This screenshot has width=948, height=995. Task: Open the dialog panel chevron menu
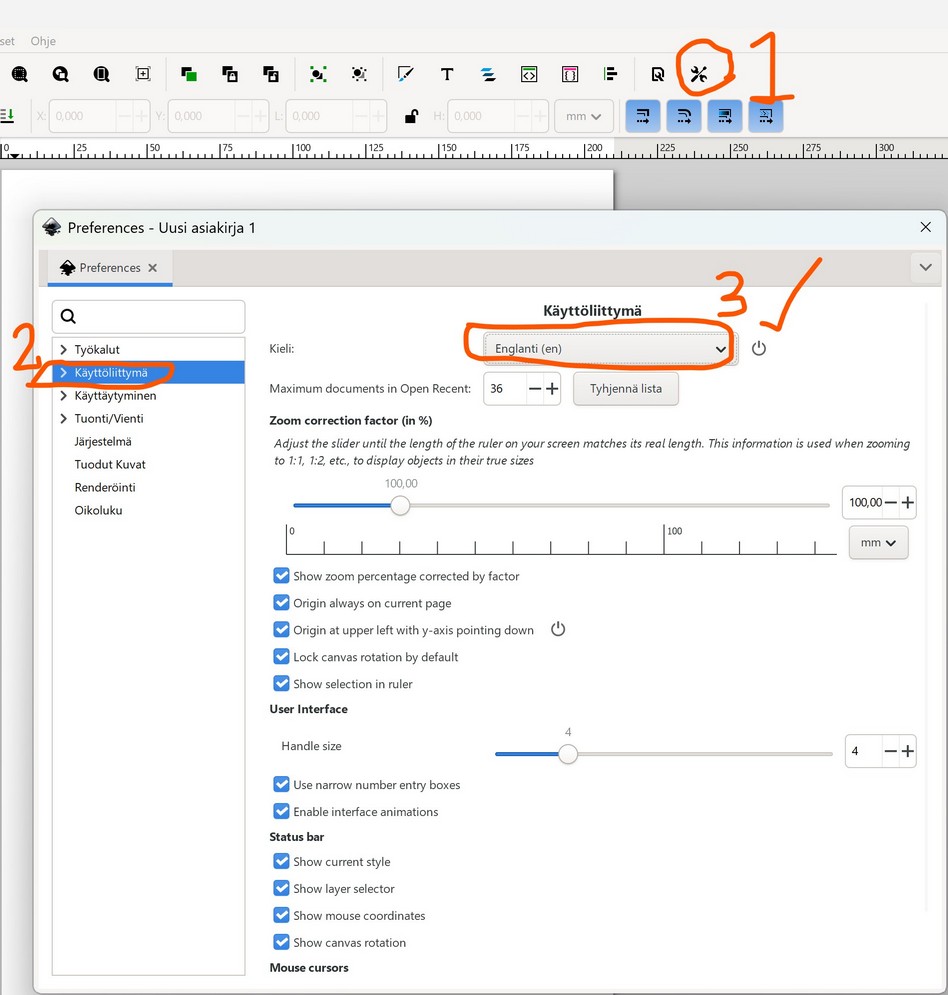(x=926, y=267)
